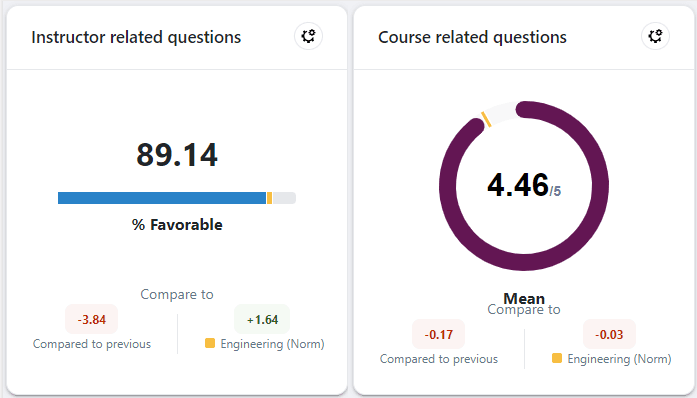Click the orange norm marker on favorable bar
Viewport: 697px width, 398px height.
pos(269,198)
